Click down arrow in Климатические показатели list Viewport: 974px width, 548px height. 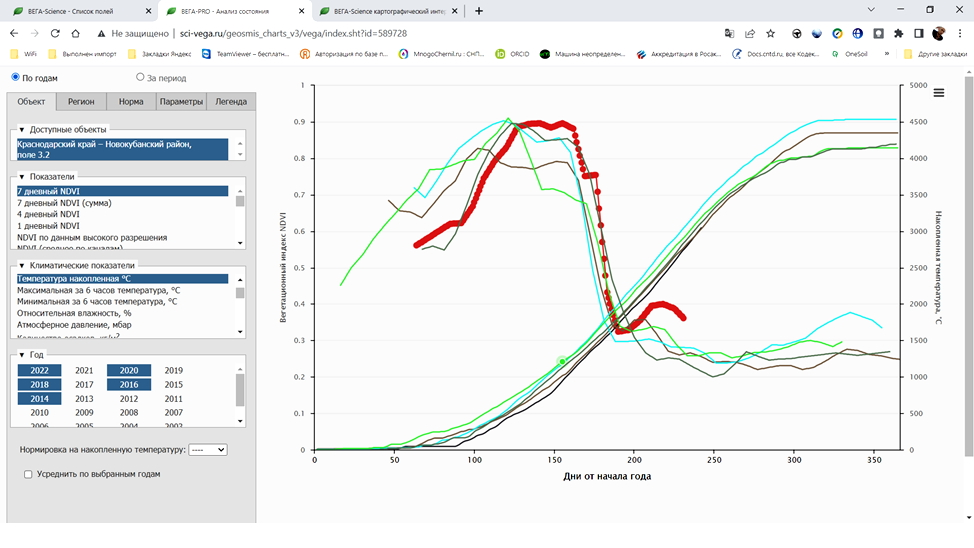pyautogui.click(x=240, y=332)
